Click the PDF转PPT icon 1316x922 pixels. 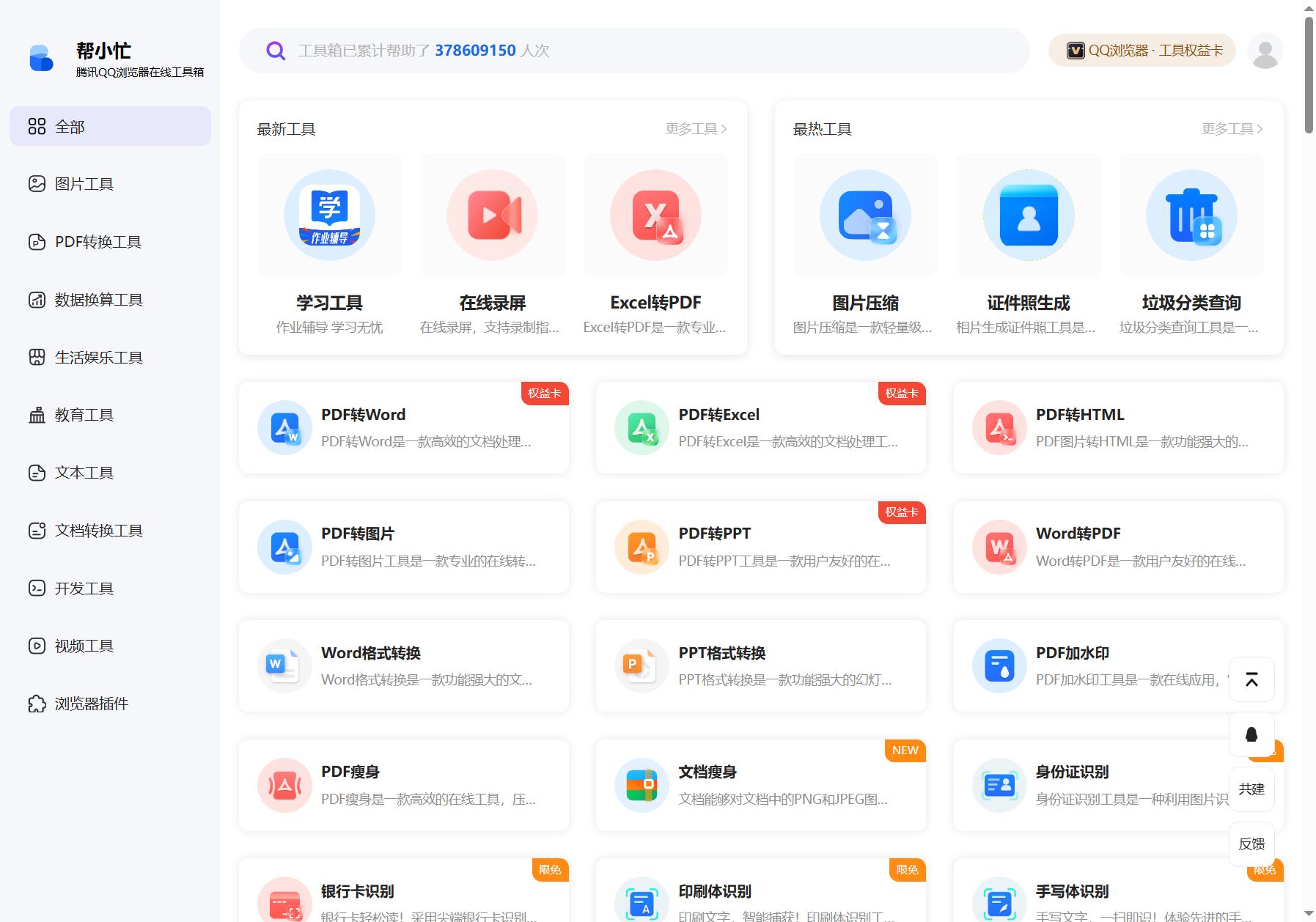pyautogui.click(x=642, y=547)
